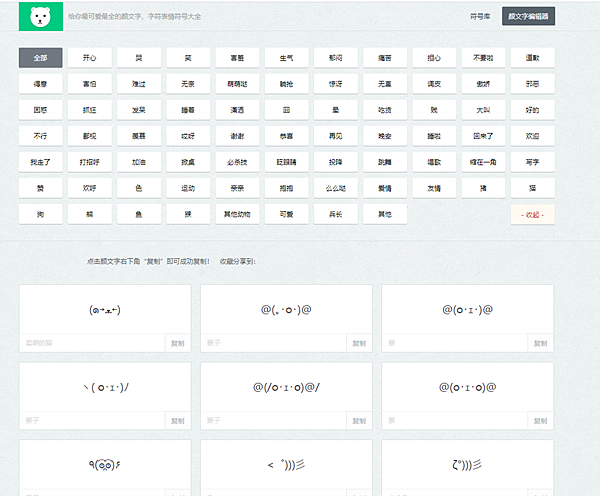Filter by 猪 tag
Screen dimensions: 600x496
tap(483, 188)
